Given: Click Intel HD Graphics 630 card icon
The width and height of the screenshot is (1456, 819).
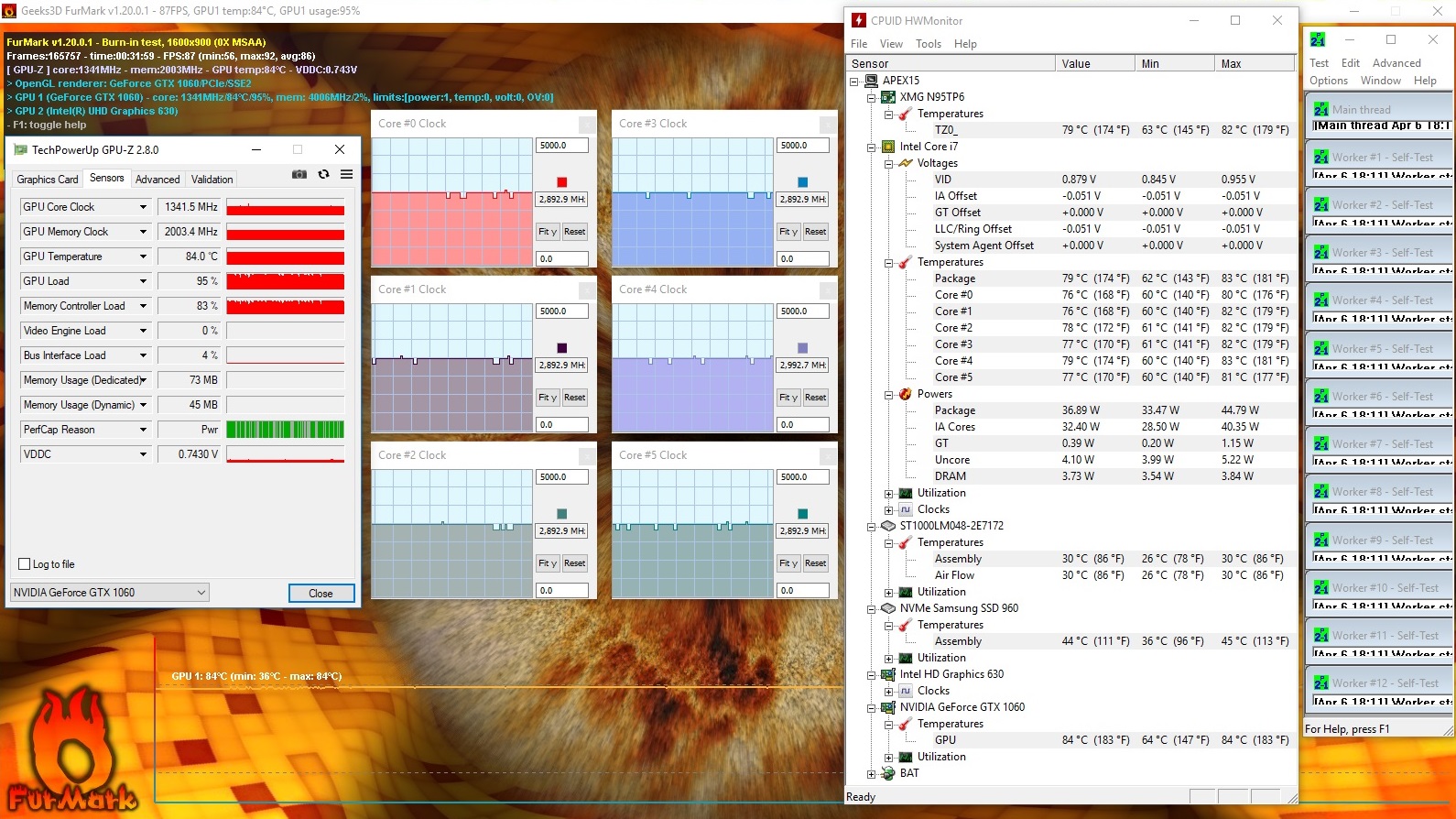Looking at the screenshot, I should (x=887, y=674).
